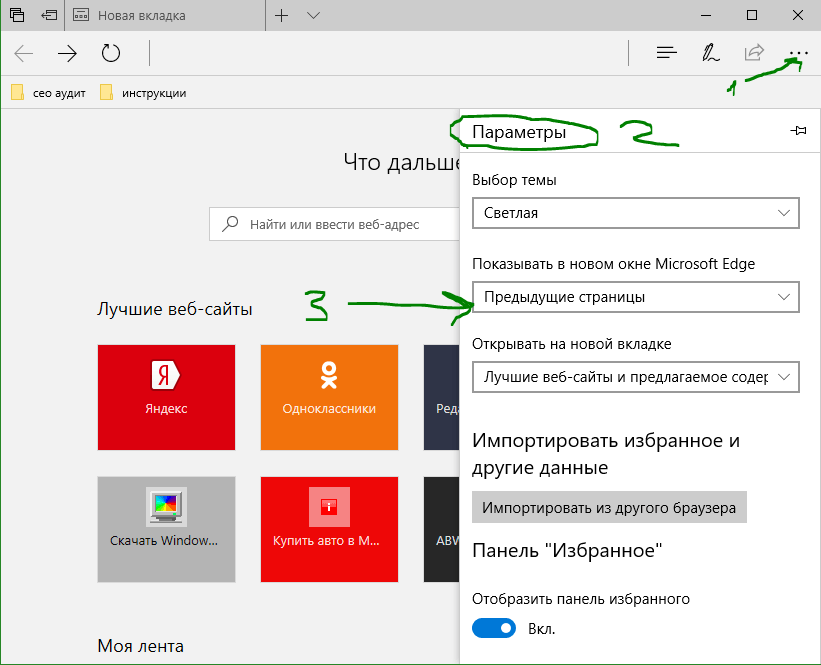Screen dimensions: 821x665
Task: Click the Share icon in toolbar
Action: click(x=755, y=52)
